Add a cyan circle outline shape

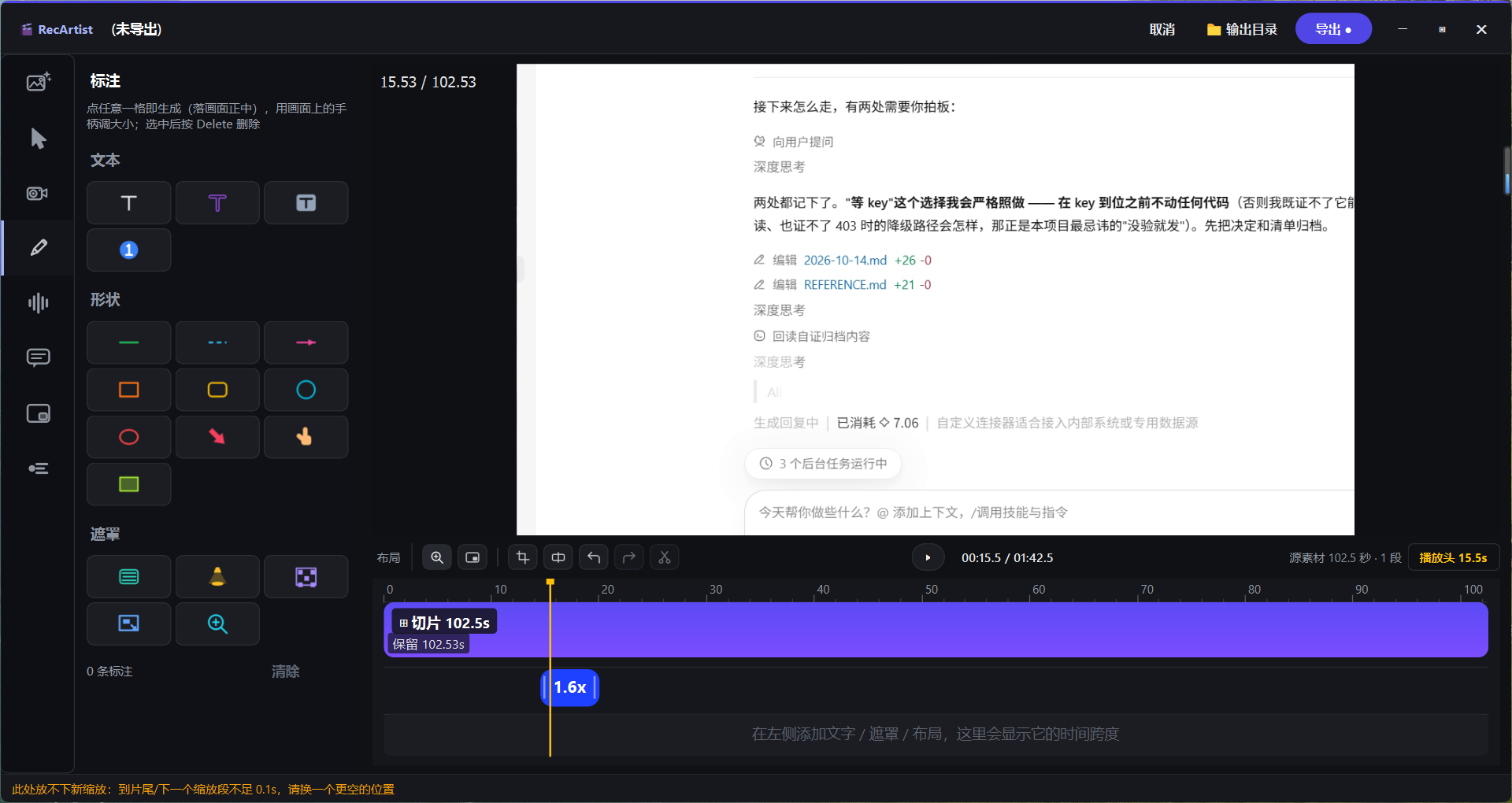[306, 390]
